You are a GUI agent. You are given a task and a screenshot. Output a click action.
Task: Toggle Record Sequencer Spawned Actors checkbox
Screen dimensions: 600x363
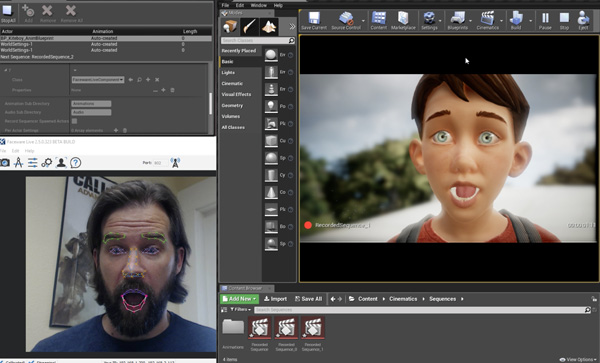74,121
